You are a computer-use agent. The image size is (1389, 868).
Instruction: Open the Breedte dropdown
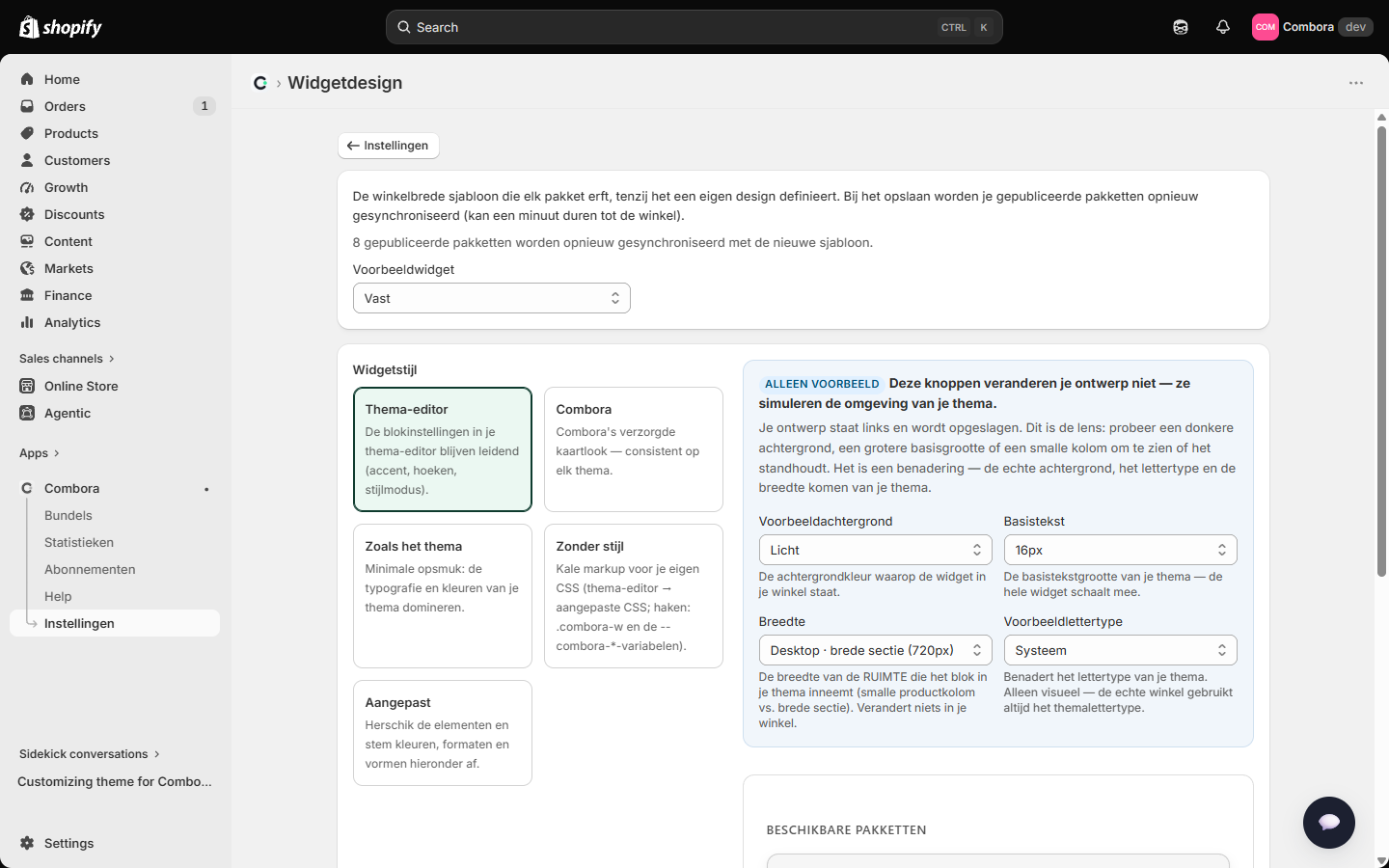point(876,650)
